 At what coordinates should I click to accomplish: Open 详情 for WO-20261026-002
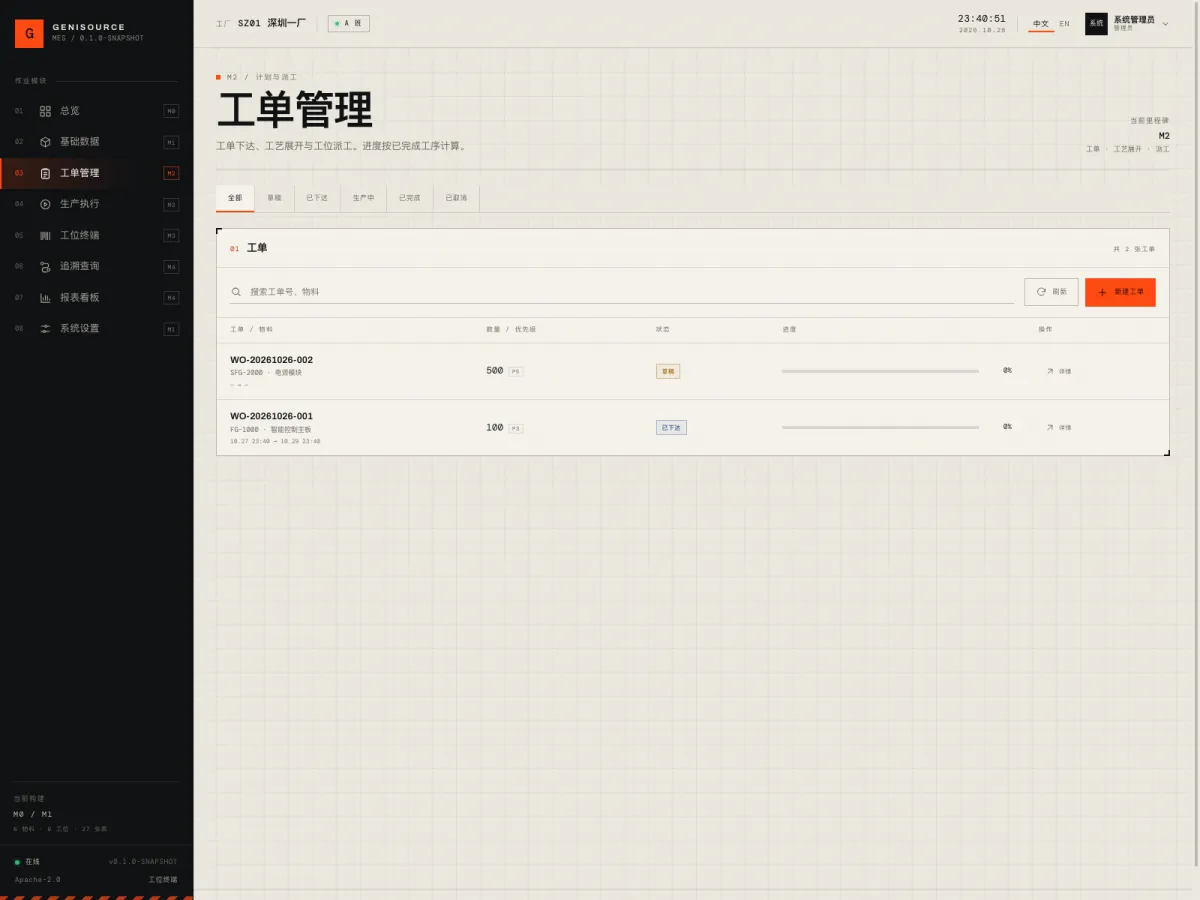tap(1059, 371)
